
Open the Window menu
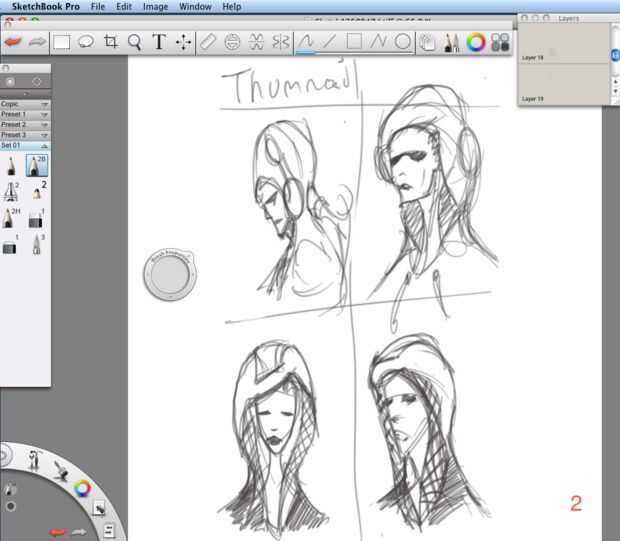195,7
